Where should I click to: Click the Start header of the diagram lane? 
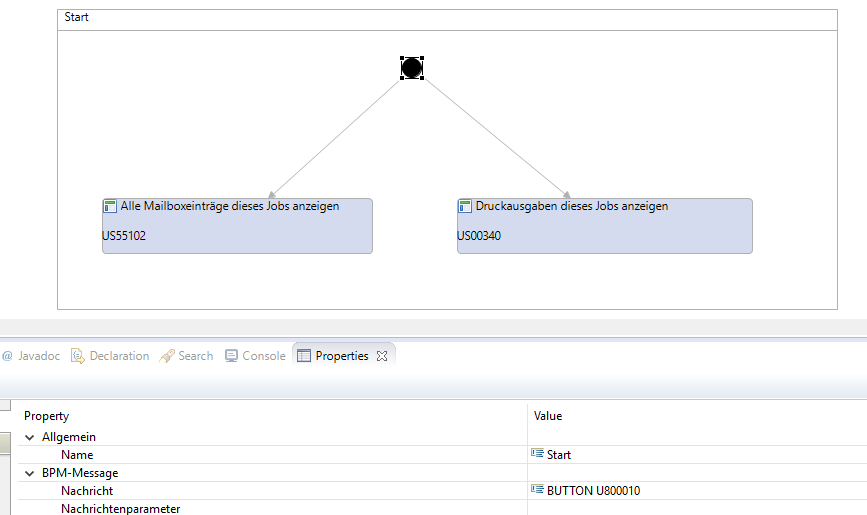(447, 20)
